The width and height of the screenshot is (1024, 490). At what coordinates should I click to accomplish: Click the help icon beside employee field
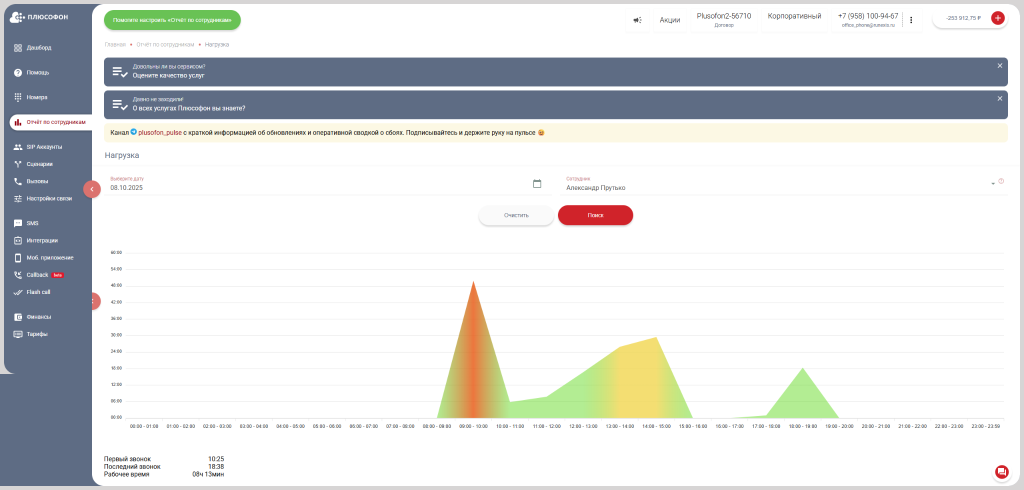pos(1001,181)
